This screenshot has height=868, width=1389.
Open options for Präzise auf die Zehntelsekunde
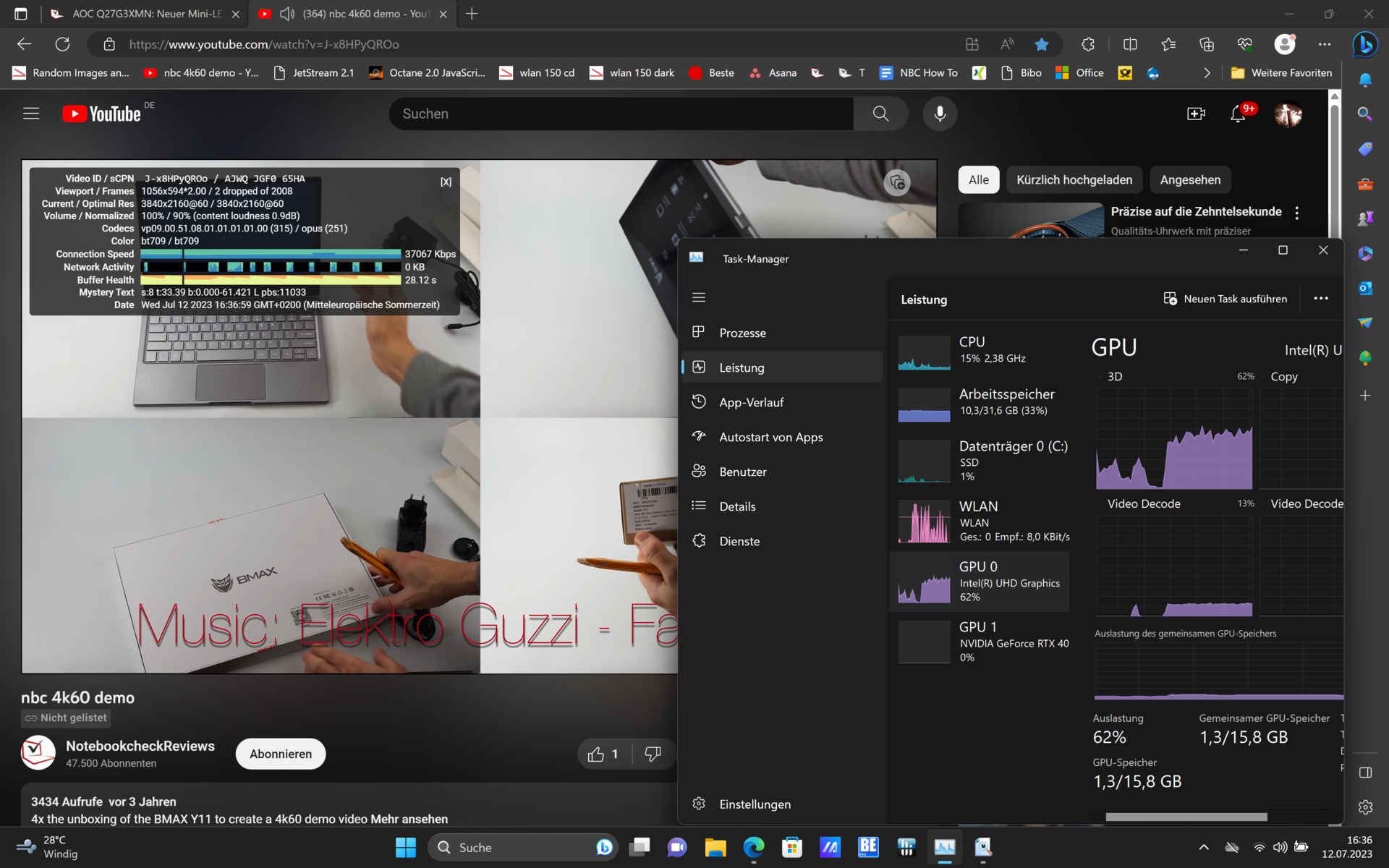point(1297,213)
